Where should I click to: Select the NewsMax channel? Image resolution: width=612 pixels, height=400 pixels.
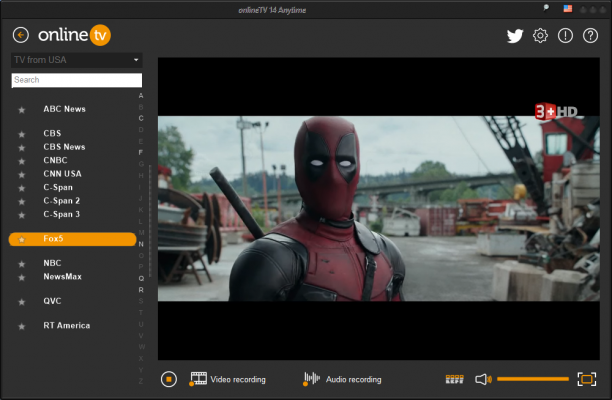coord(62,277)
